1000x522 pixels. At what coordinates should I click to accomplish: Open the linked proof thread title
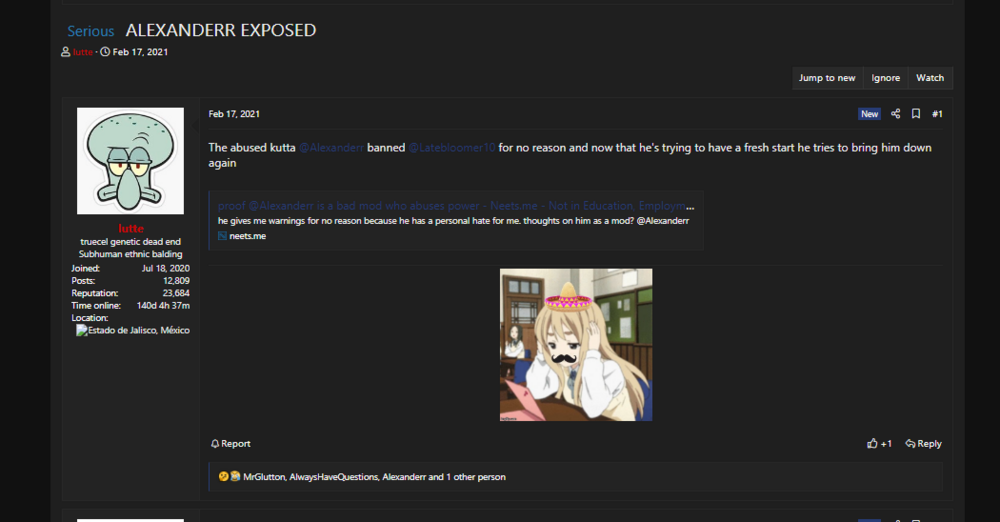click(x=450, y=206)
